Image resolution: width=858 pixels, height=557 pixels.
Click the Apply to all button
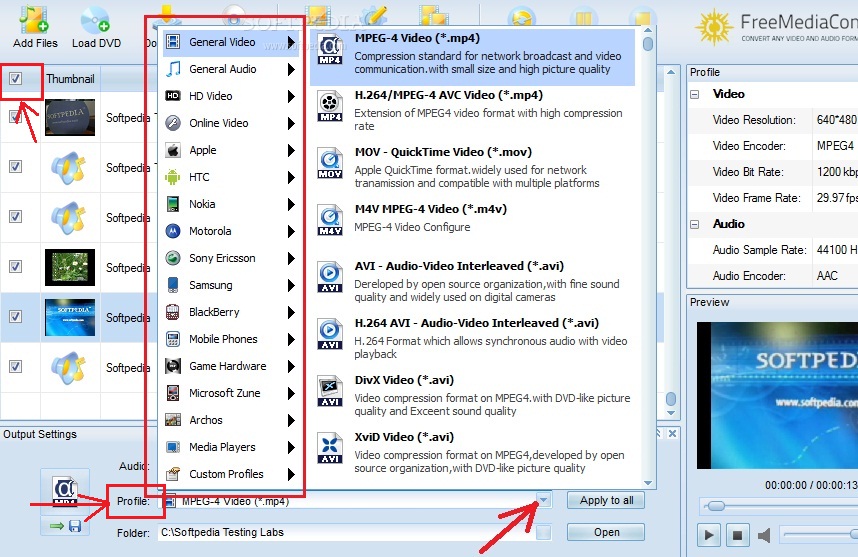click(x=606, y=500)
